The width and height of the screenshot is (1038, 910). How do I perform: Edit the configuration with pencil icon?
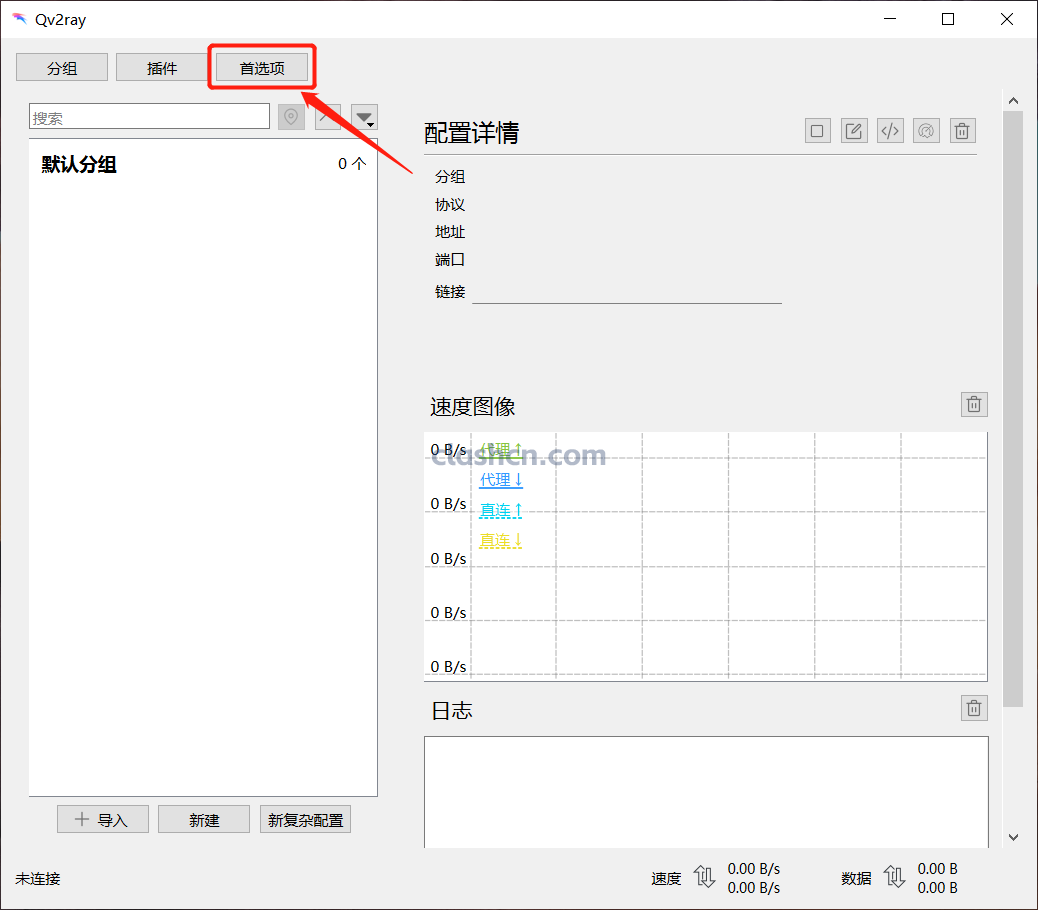tap(854, 131)
